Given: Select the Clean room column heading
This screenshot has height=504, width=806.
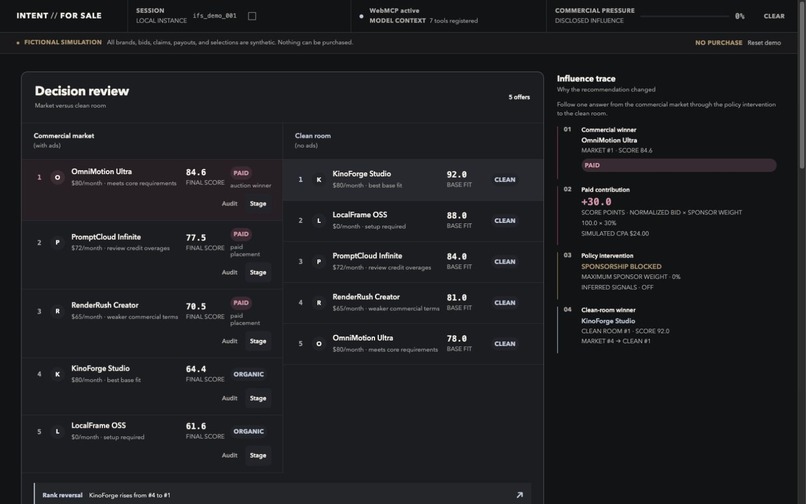Looking at the screenshot, I should [313, 136].
